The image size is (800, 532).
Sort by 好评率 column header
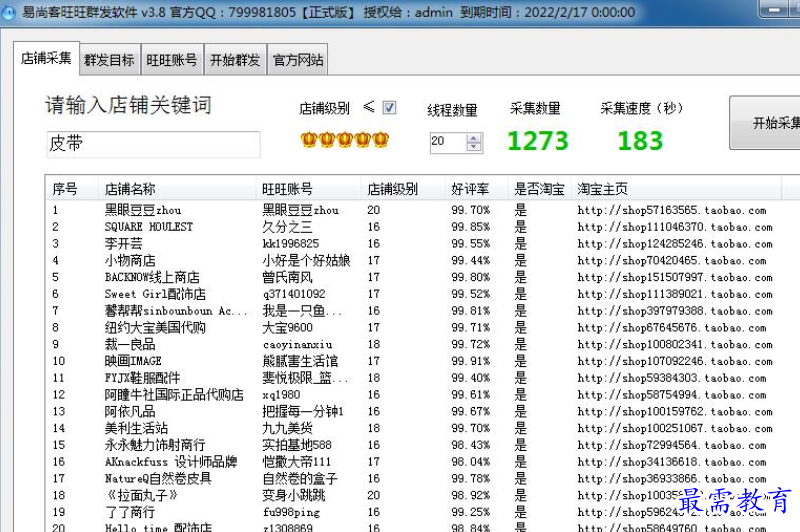click(x=476, y=189)
